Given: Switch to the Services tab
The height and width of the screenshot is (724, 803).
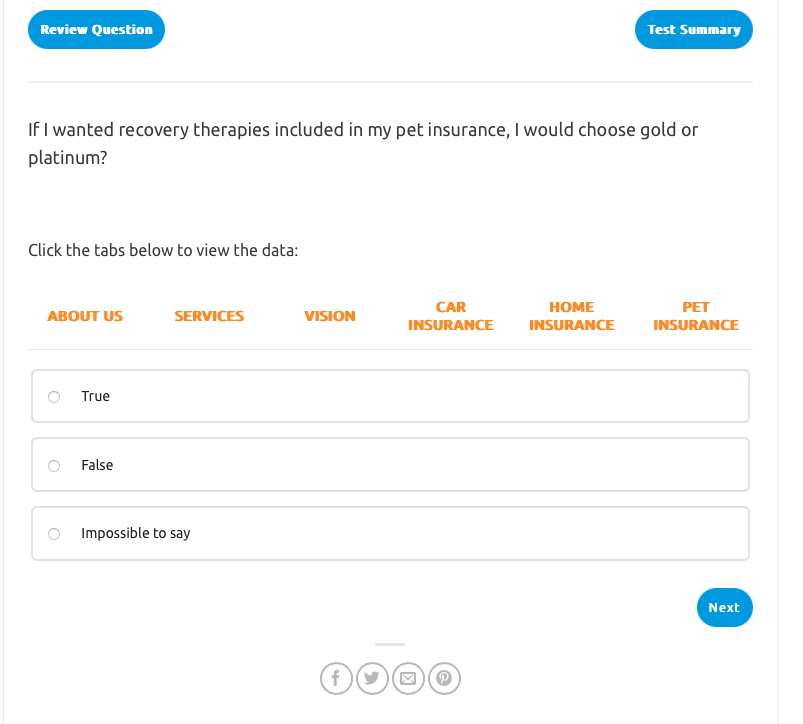Looking at the screenshot, I should point(209,316).
